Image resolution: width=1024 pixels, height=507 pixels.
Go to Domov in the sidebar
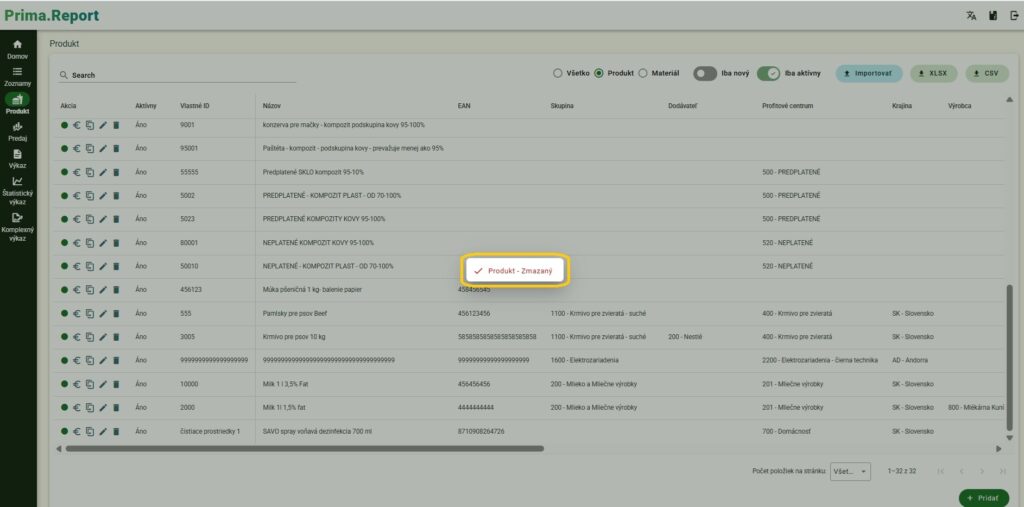[17, 49]
